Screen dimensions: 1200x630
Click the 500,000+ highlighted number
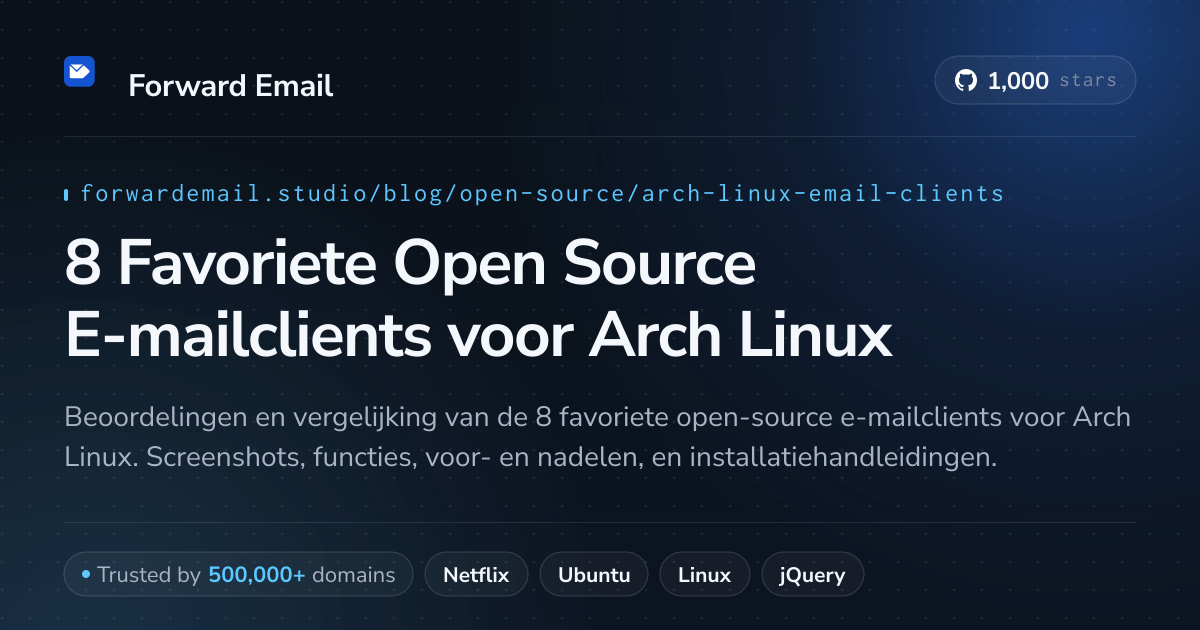257,575
